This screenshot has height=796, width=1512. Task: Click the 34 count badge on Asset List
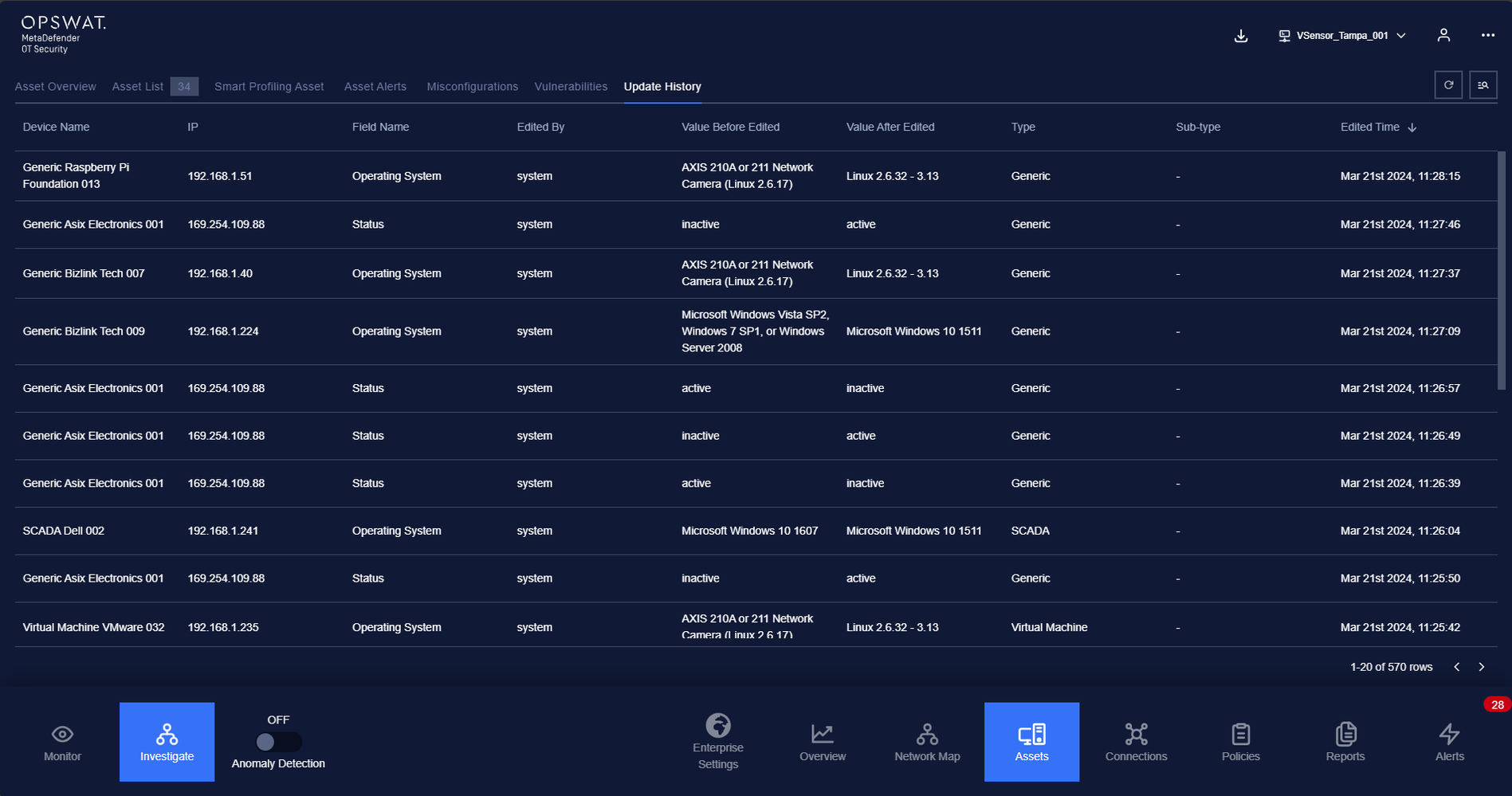pyautogui.click(x=184, y=86)
